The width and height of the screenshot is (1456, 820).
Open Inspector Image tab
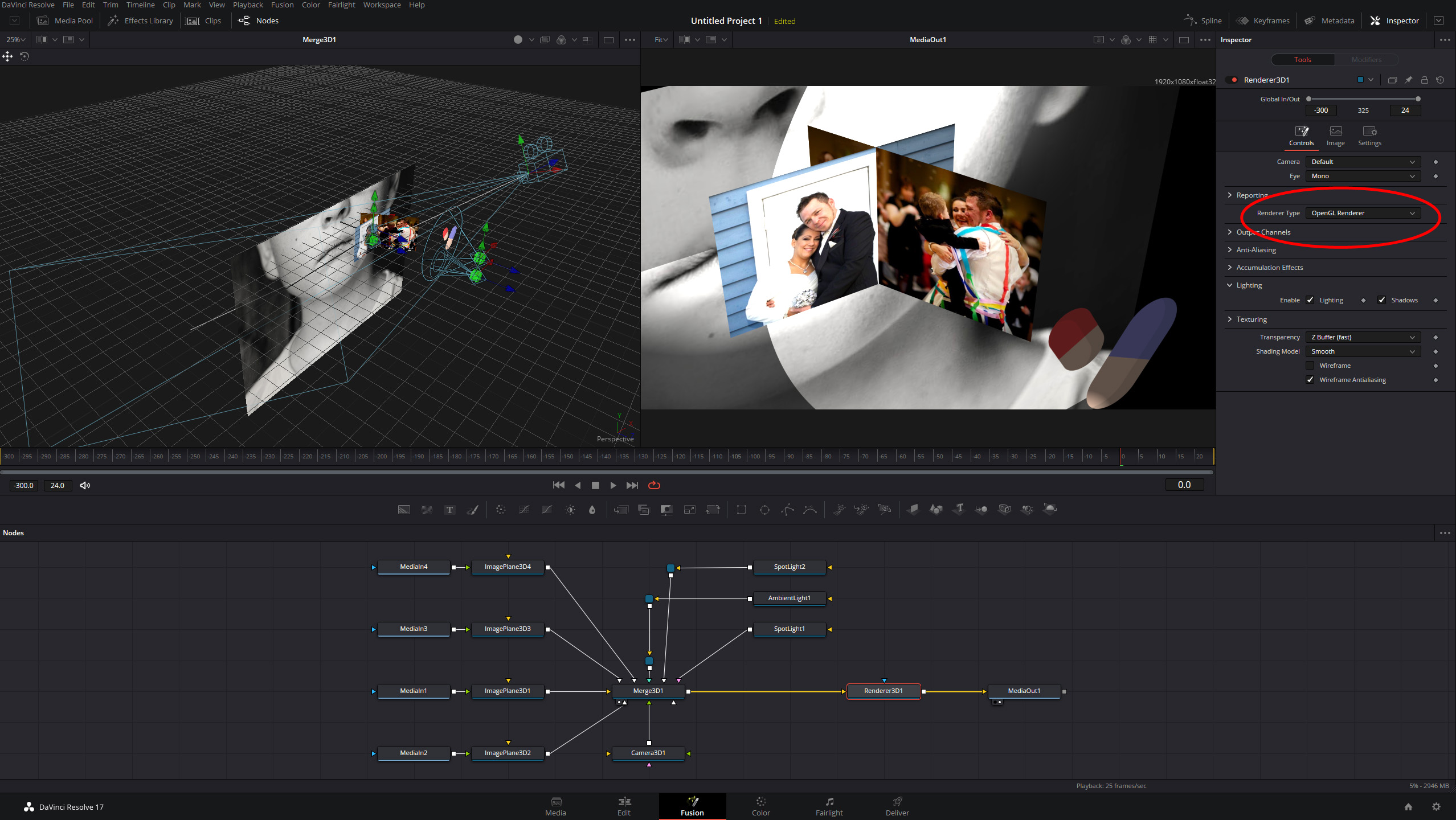pos(1335,136)
